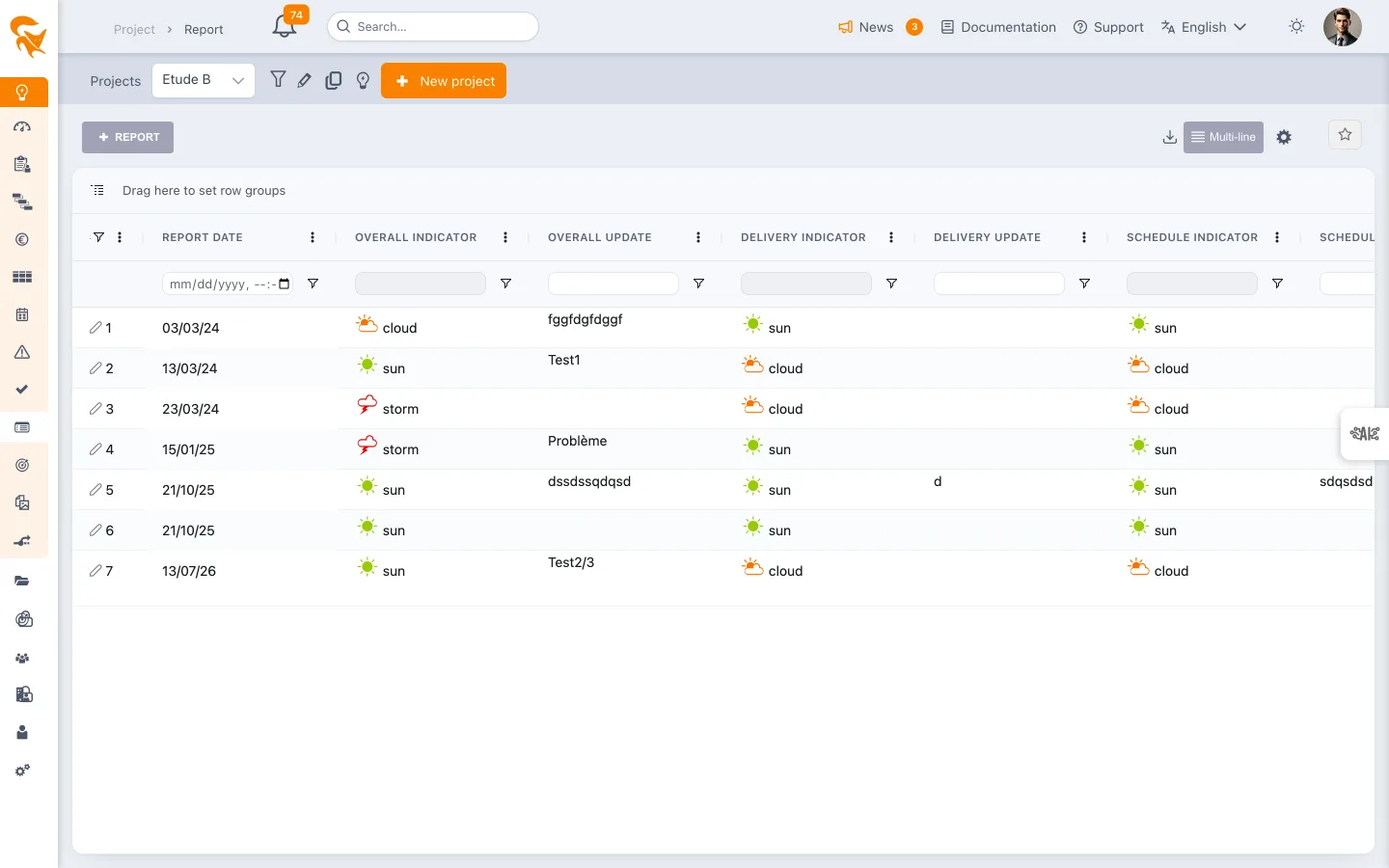Open the Gantt chart sidebar icon
The image size is (1389, 868).
tap(22, 203)
